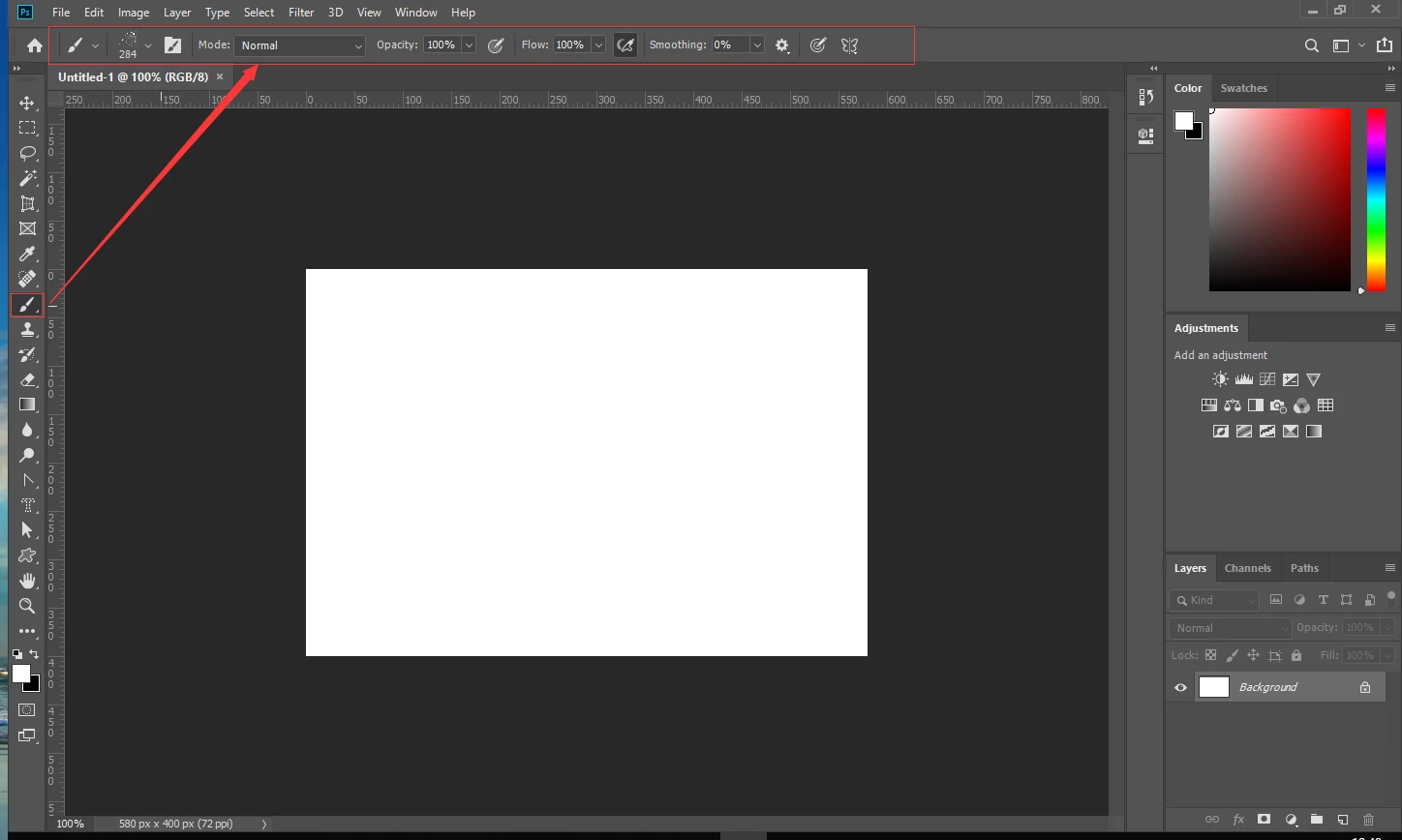1402x840 pixels.
Task: Click the Share image button
Action: [1384, 45]
